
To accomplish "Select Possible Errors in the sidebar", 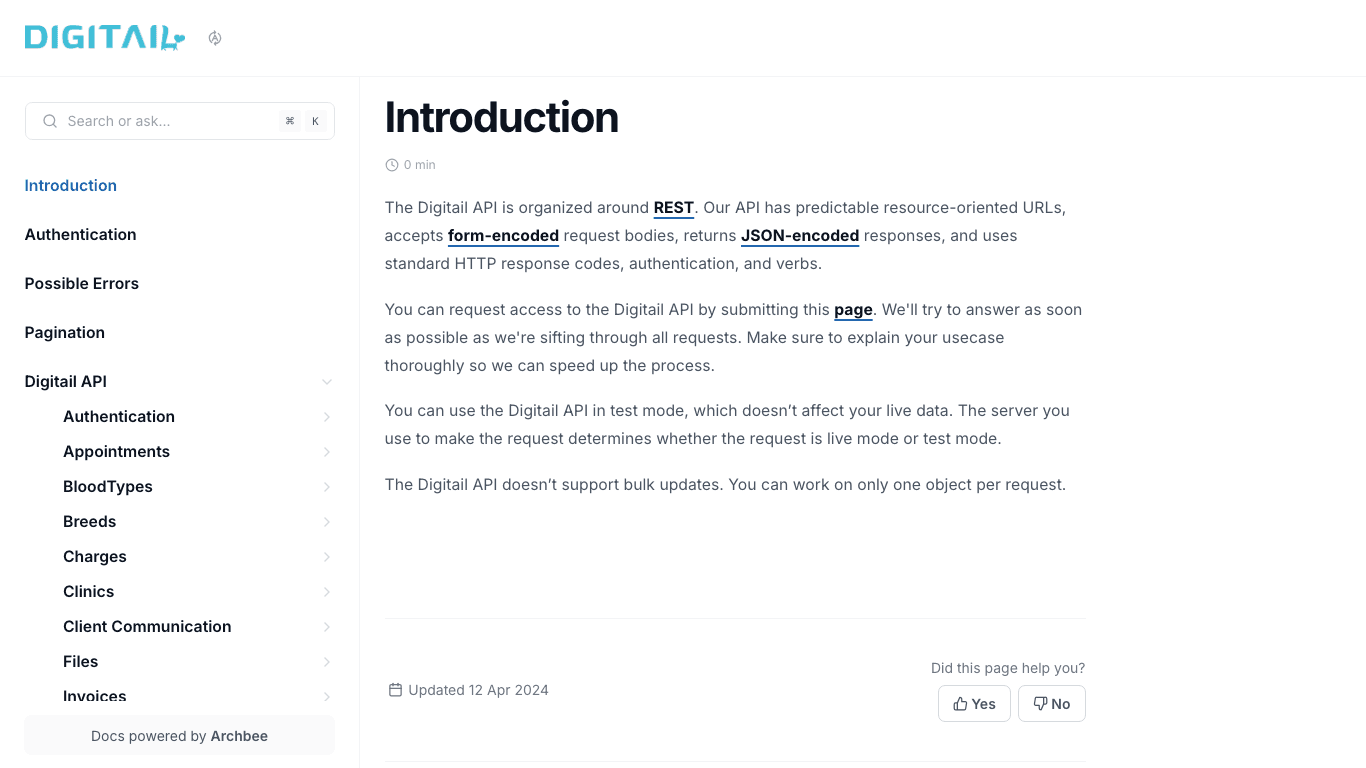I will click(x=81, y=283).
